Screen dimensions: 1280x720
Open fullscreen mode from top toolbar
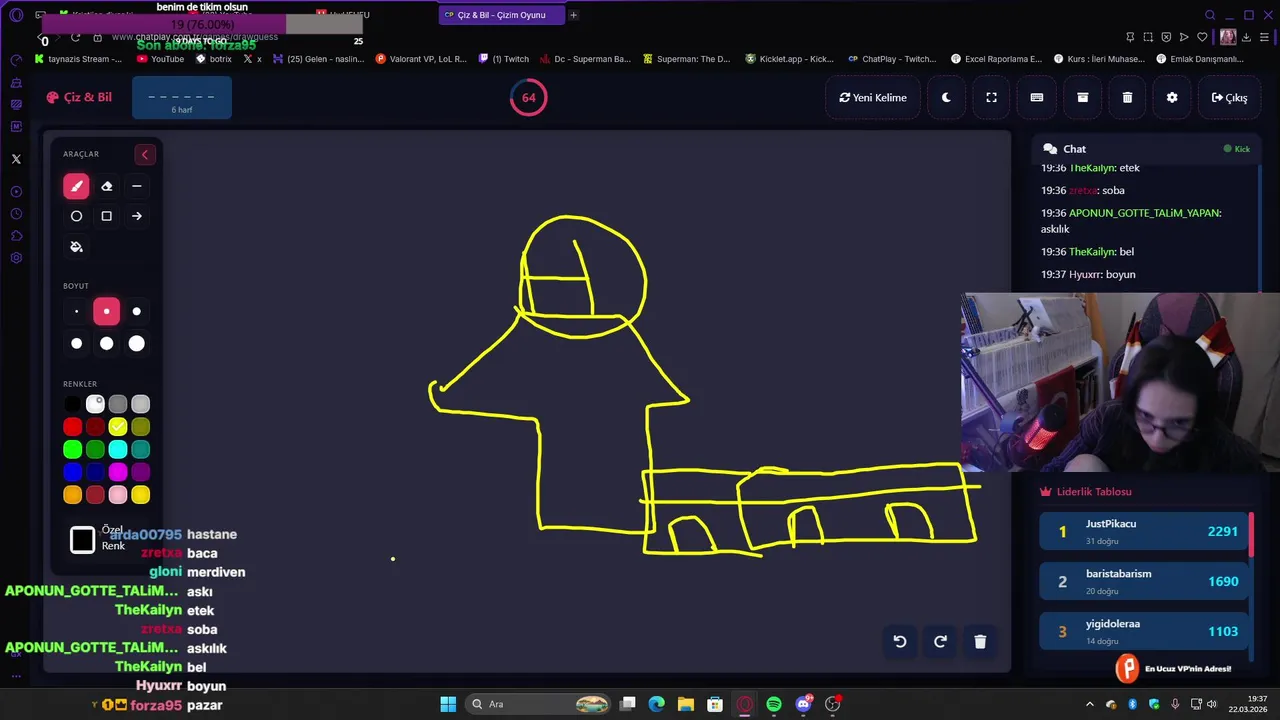991,98
